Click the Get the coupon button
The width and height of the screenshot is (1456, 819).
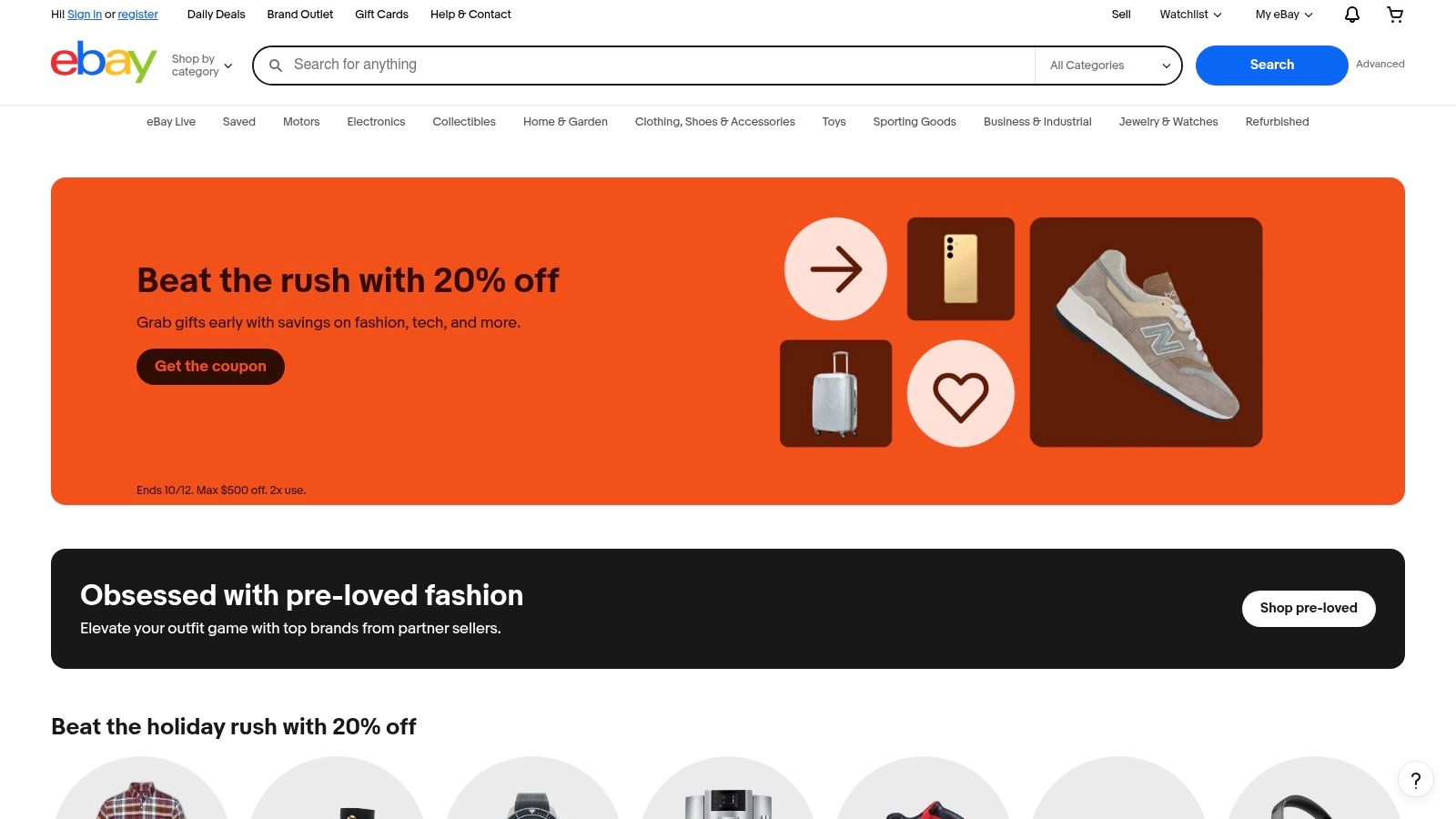pyautogui.click(x=210, y=367)
